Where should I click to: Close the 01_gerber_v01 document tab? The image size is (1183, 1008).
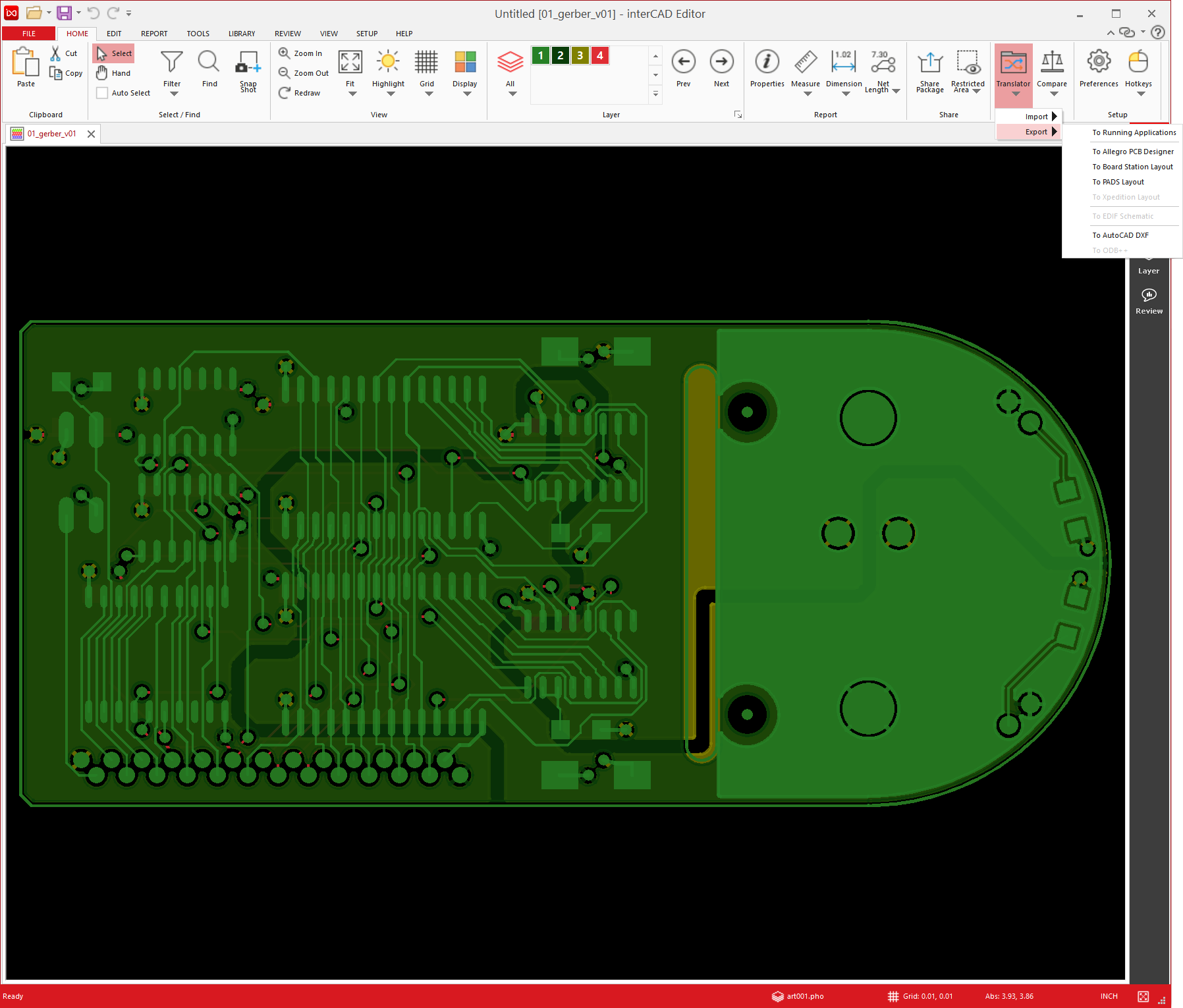tap(91, 134)
